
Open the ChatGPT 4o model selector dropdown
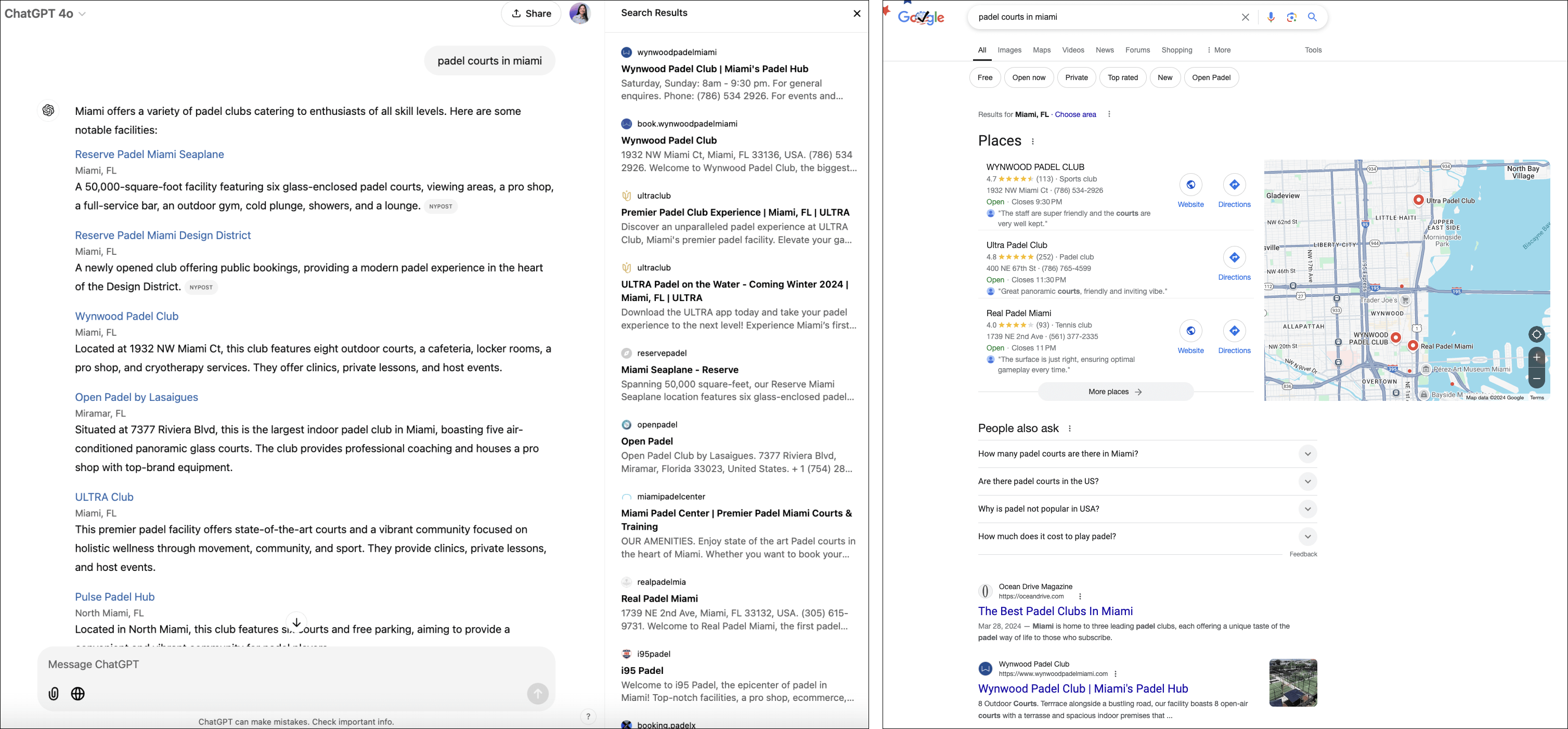pos(45,14)
